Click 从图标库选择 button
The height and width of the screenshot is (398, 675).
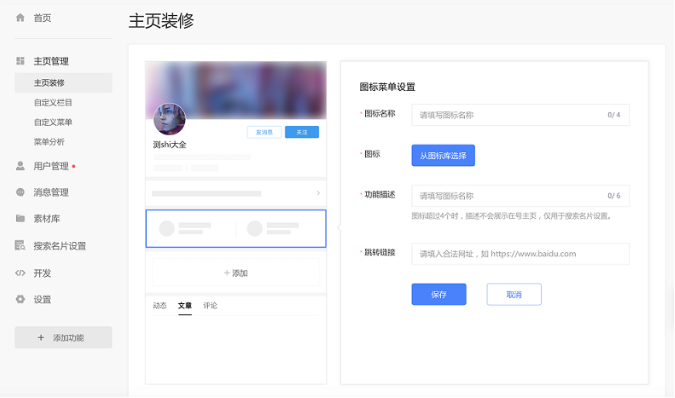coord(443,155)
